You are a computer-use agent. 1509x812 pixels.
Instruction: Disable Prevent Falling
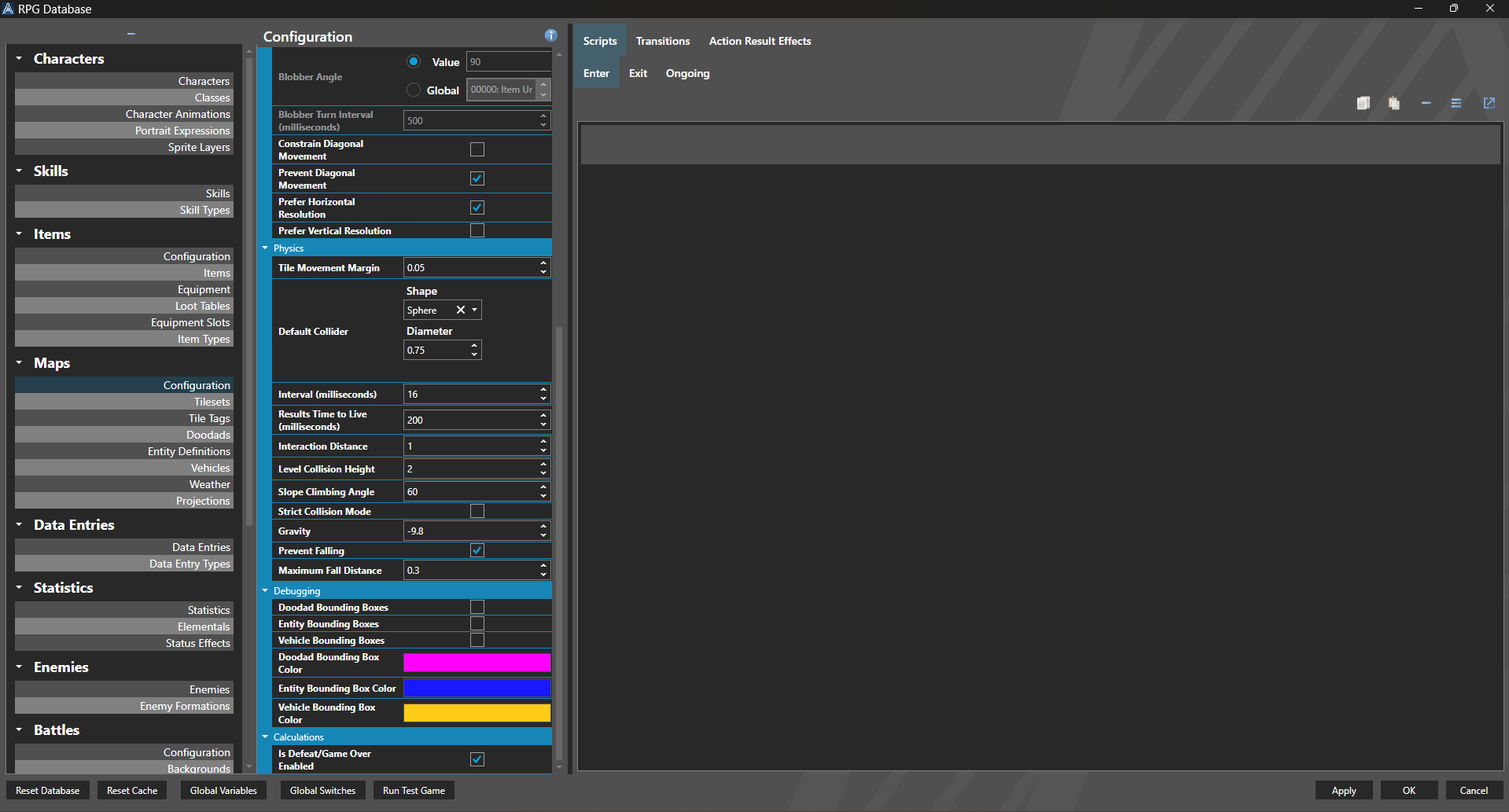[477, 550]
